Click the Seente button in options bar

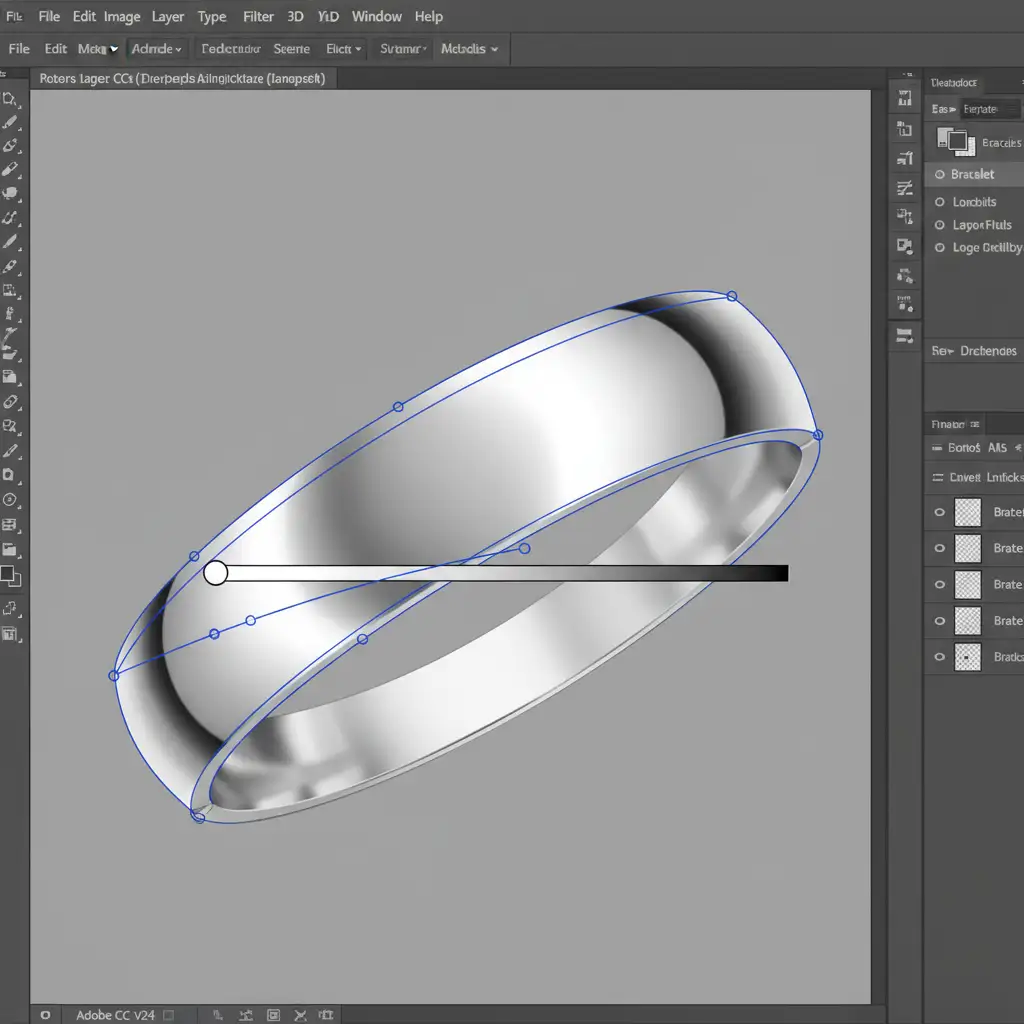click(291, 49)
